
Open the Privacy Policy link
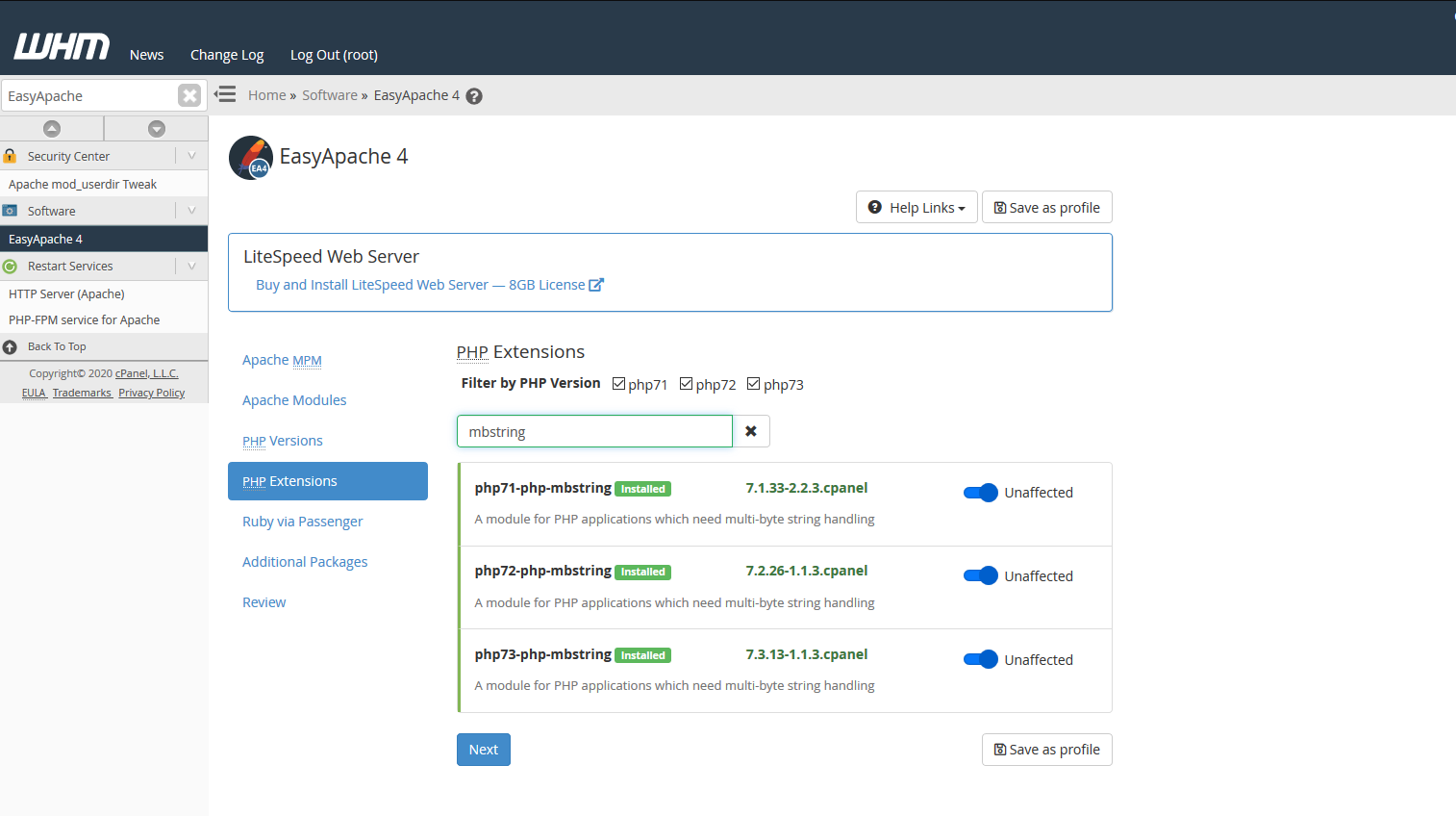tap(152, 393)
